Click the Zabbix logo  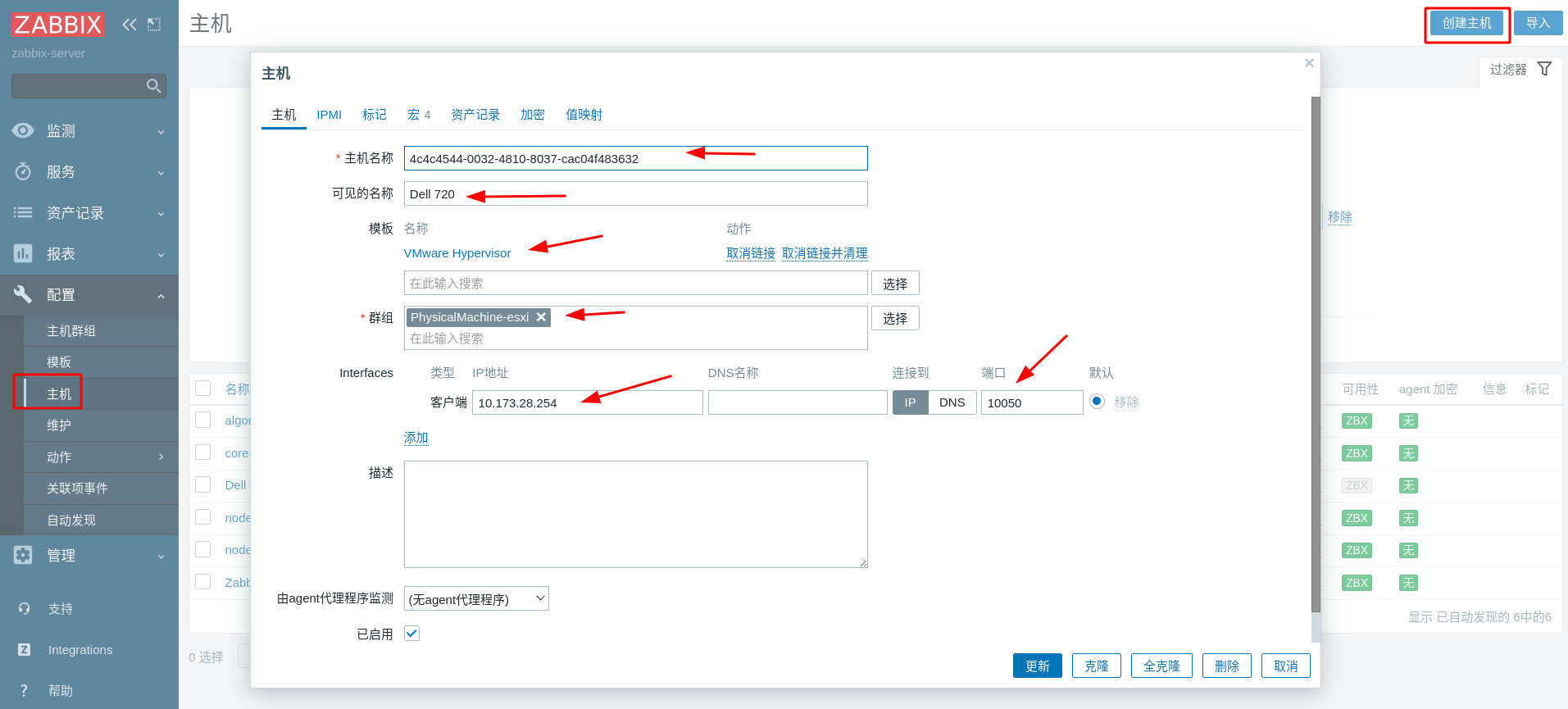57,25
